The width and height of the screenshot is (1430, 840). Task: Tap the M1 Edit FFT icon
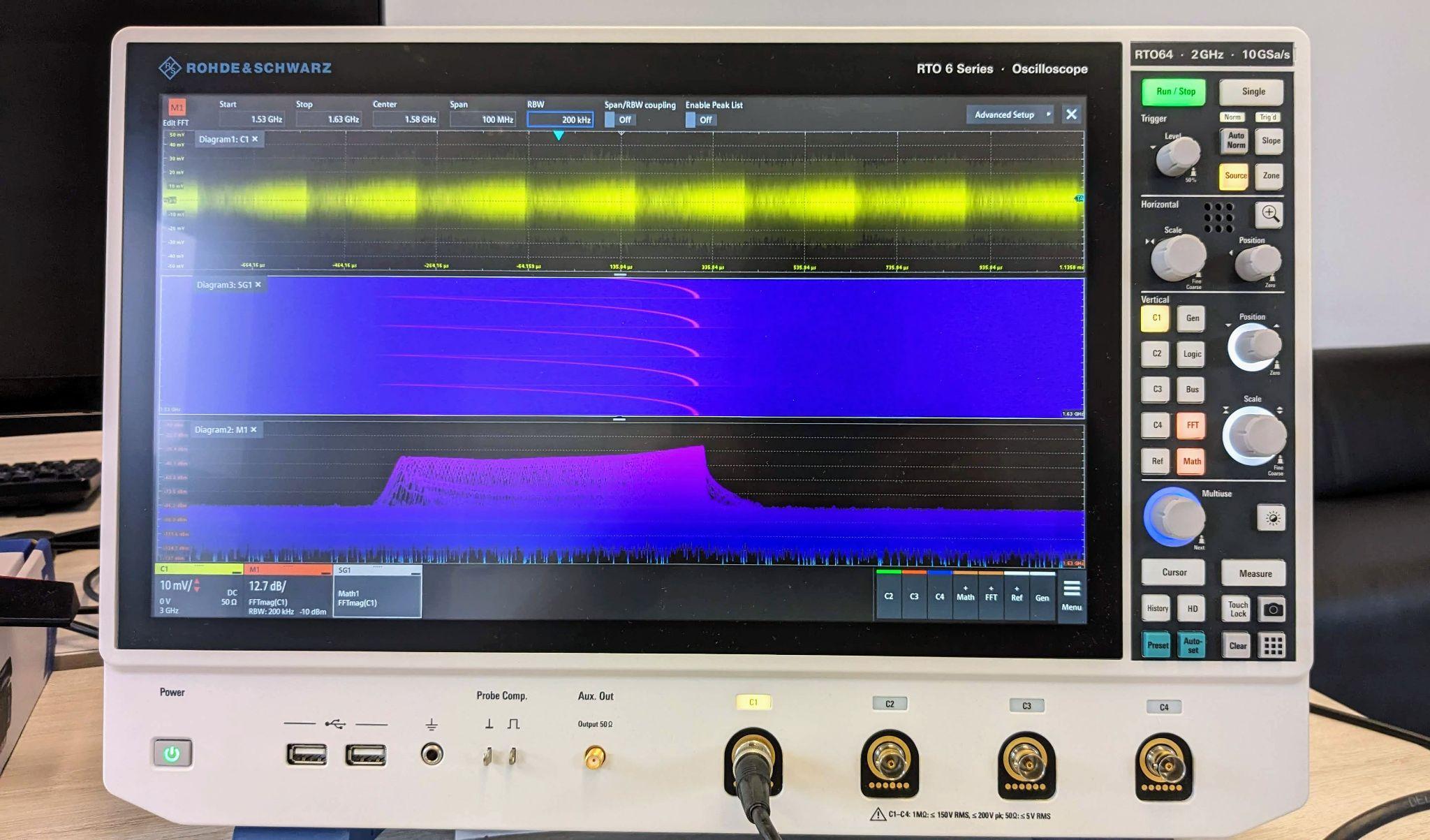point(177,108)
